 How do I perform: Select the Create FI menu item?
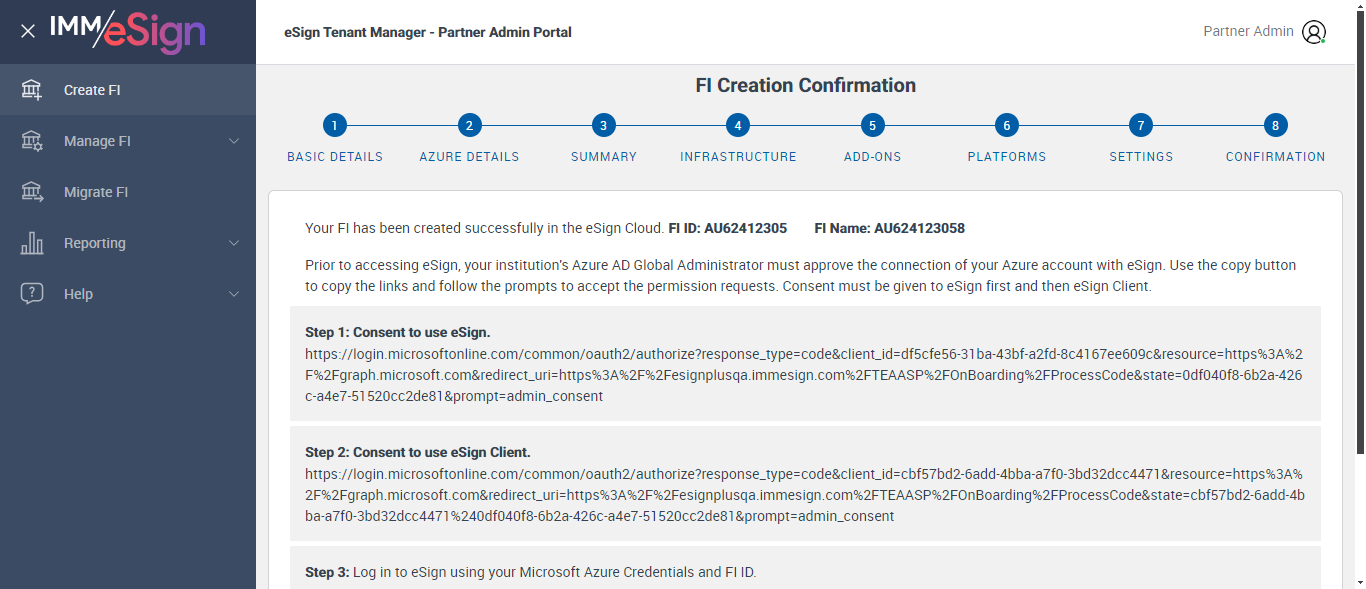[x=92, y=90]
